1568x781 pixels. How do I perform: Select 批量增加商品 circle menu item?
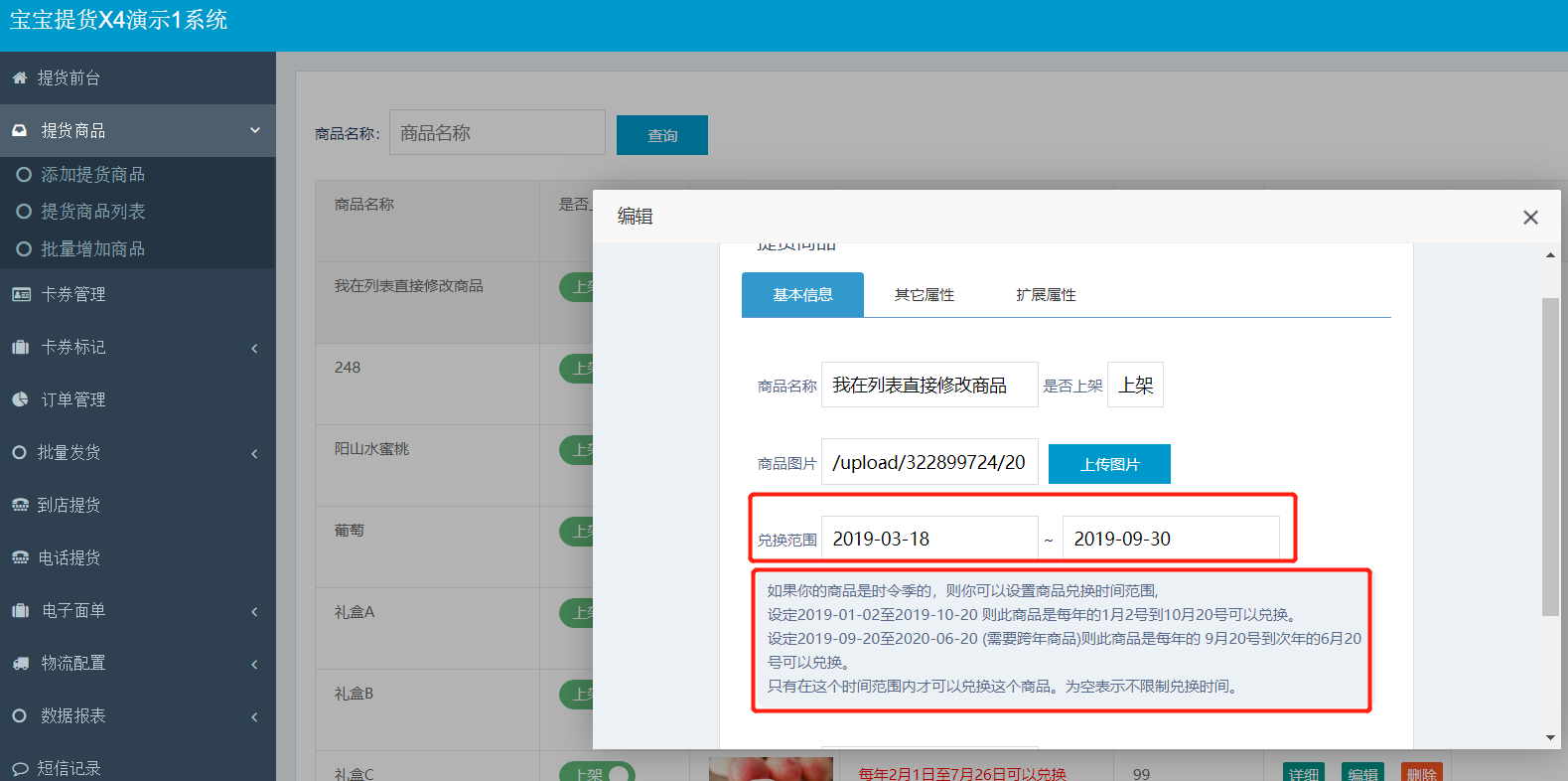(x=24, y=248)
